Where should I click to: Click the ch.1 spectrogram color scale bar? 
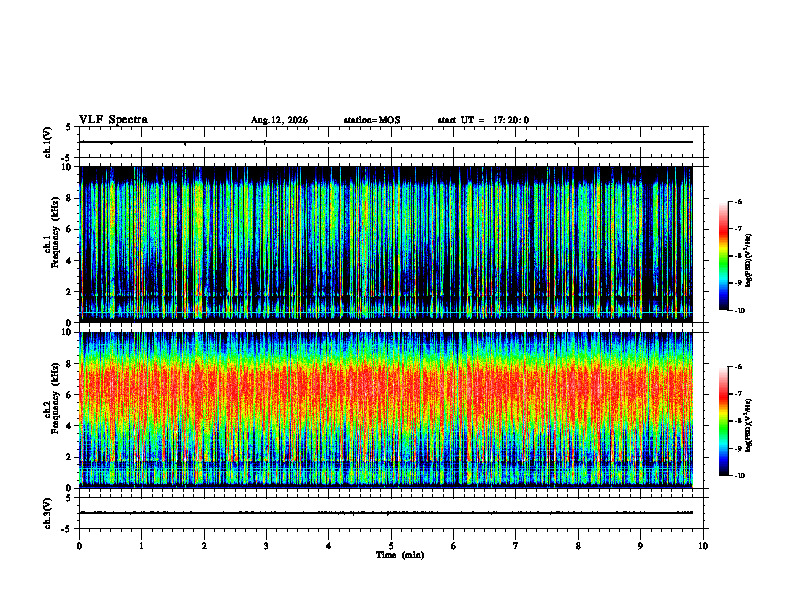tap(723, 256)
